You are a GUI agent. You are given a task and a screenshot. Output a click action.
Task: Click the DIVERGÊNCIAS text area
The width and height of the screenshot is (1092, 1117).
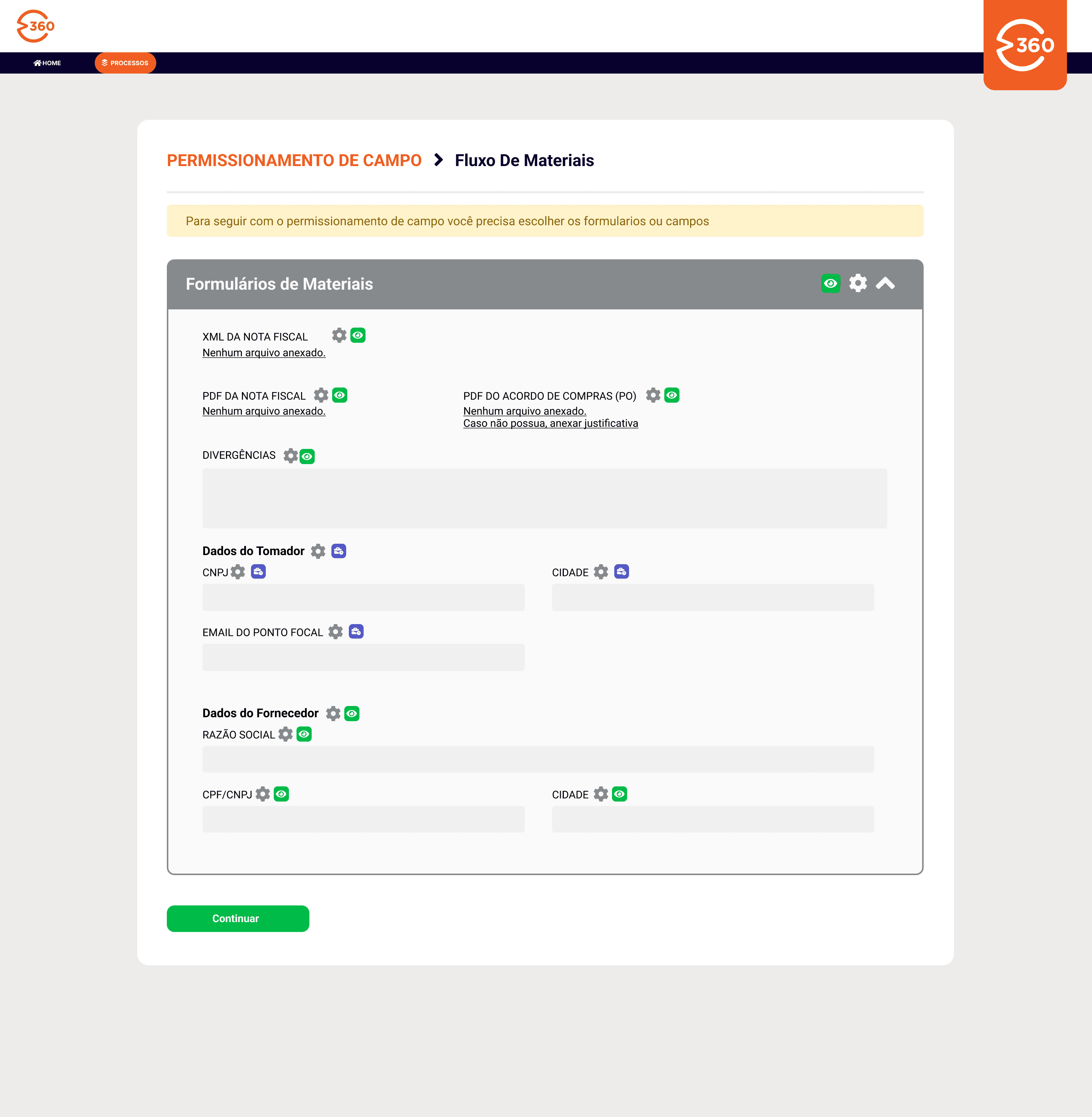click(x=544, y=498)
